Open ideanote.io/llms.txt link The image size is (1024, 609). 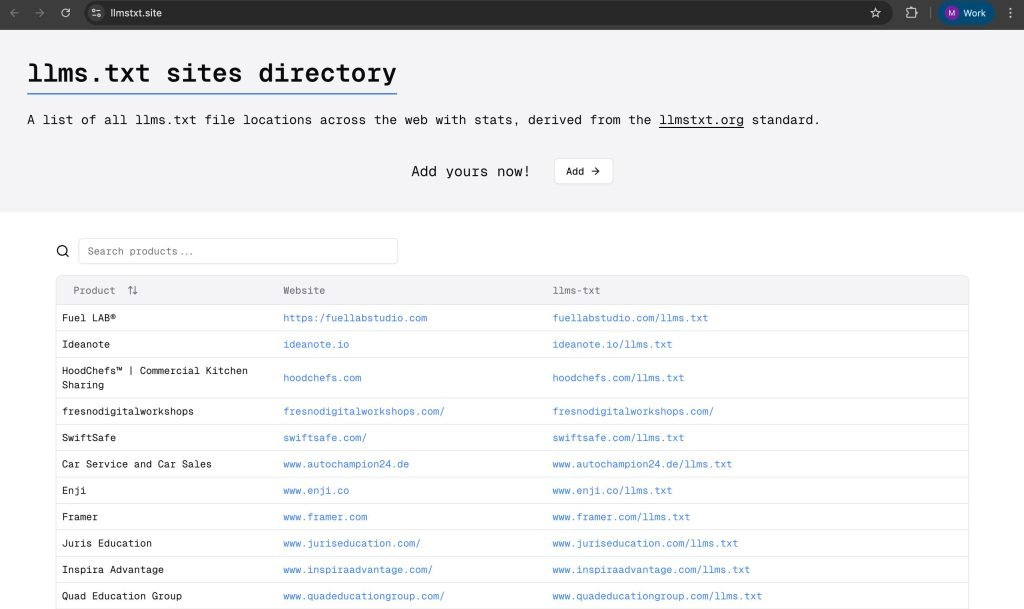(612, 344)
